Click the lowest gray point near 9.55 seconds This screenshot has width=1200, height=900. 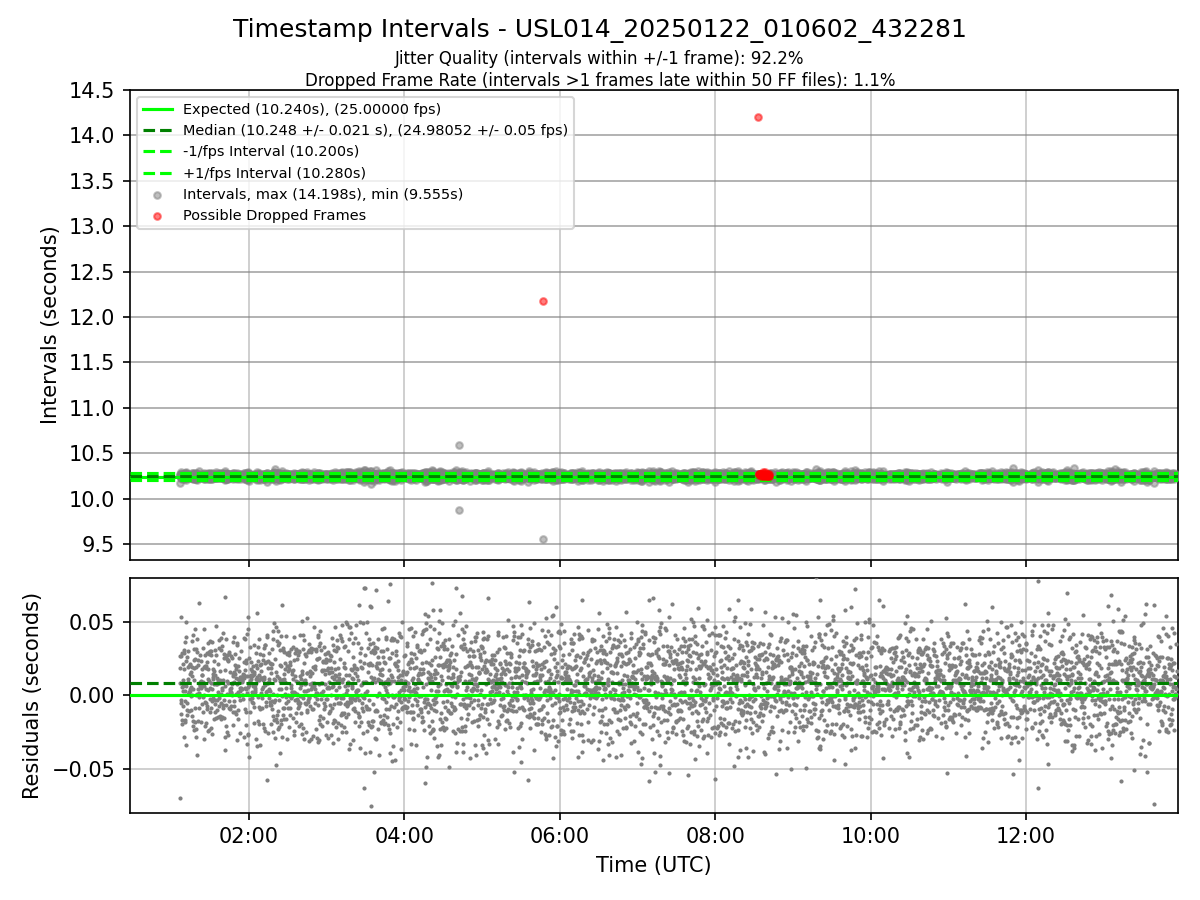pos(543,539)
